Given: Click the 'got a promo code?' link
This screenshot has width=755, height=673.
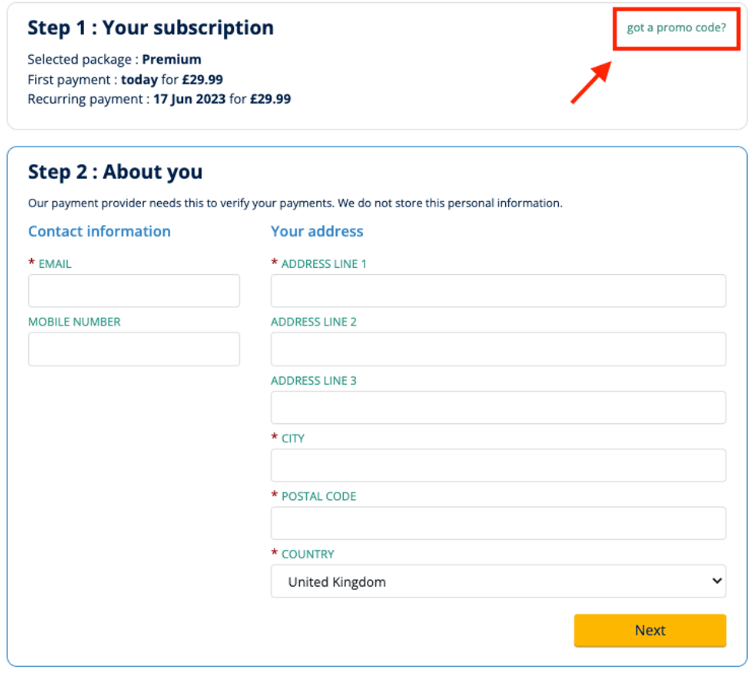Looking at the screenshot, I should click(x=676, y=28).
